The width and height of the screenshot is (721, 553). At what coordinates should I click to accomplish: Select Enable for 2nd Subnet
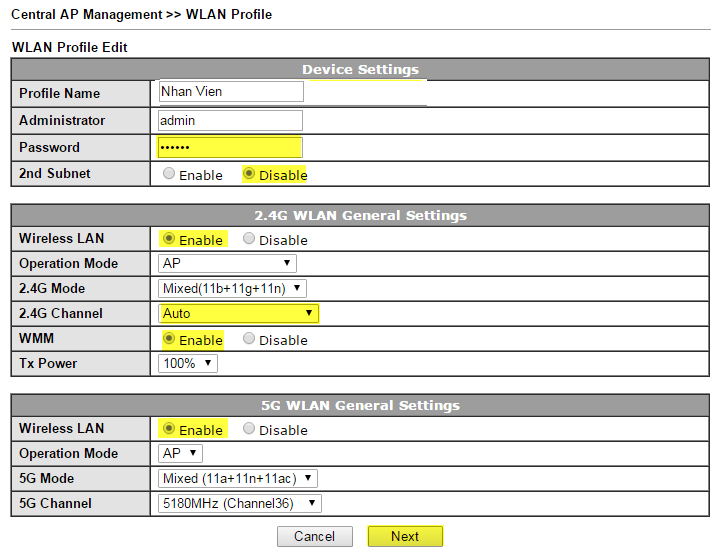[x=169, y=173]
